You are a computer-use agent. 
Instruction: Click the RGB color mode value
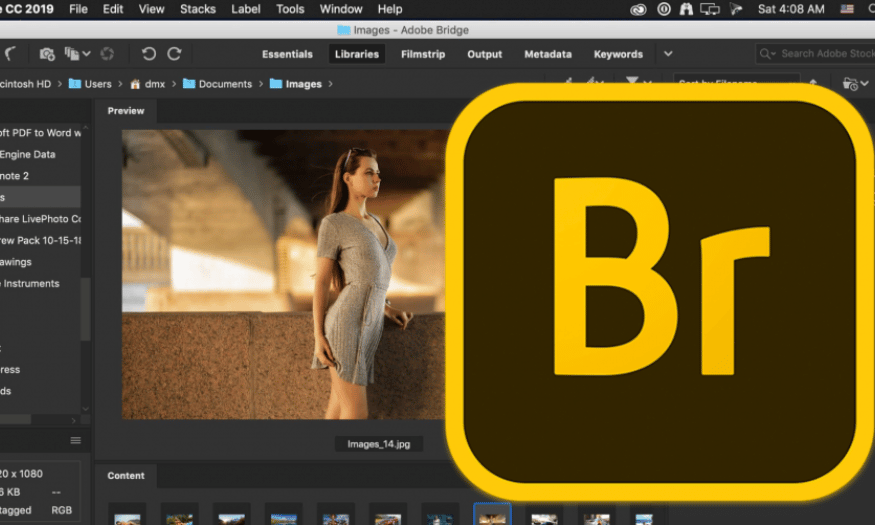(61, 510)
